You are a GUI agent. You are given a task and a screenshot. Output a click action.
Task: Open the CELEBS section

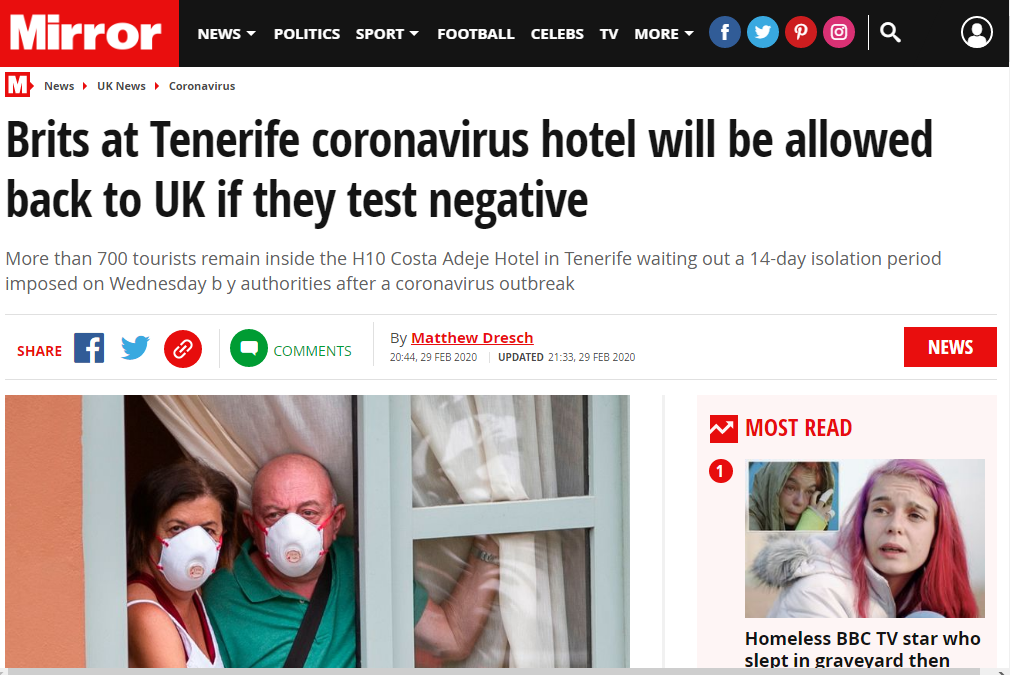[557, 33]
